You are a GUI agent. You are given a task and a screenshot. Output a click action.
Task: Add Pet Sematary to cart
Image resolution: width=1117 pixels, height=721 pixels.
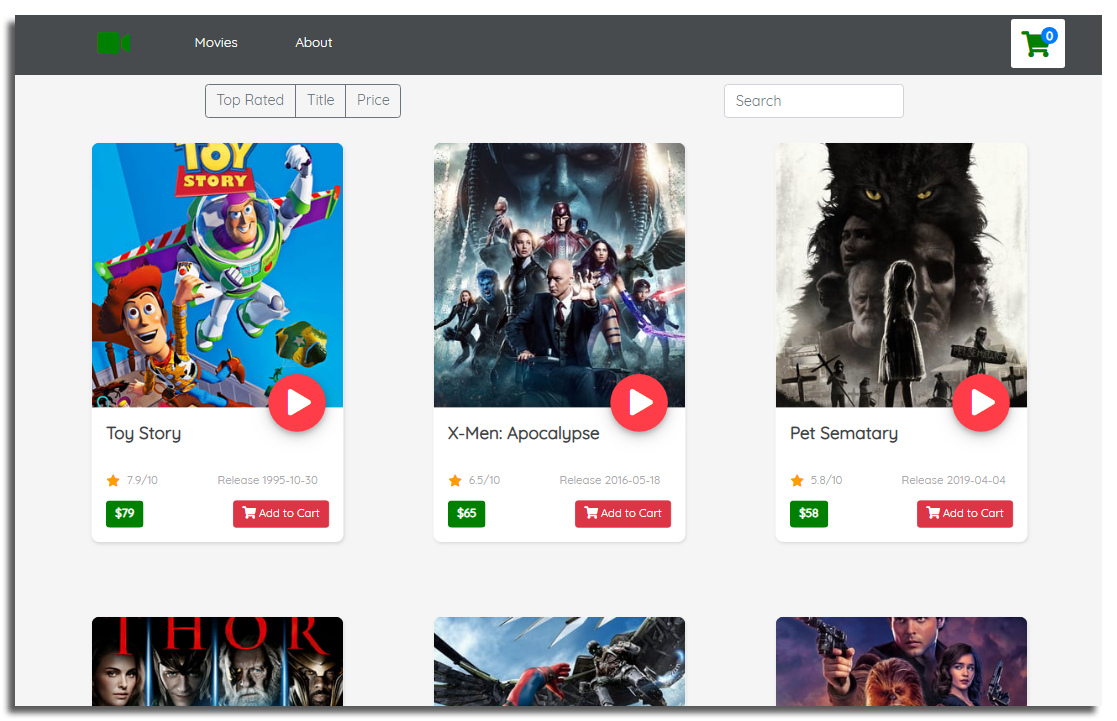(x=965, y=514)
